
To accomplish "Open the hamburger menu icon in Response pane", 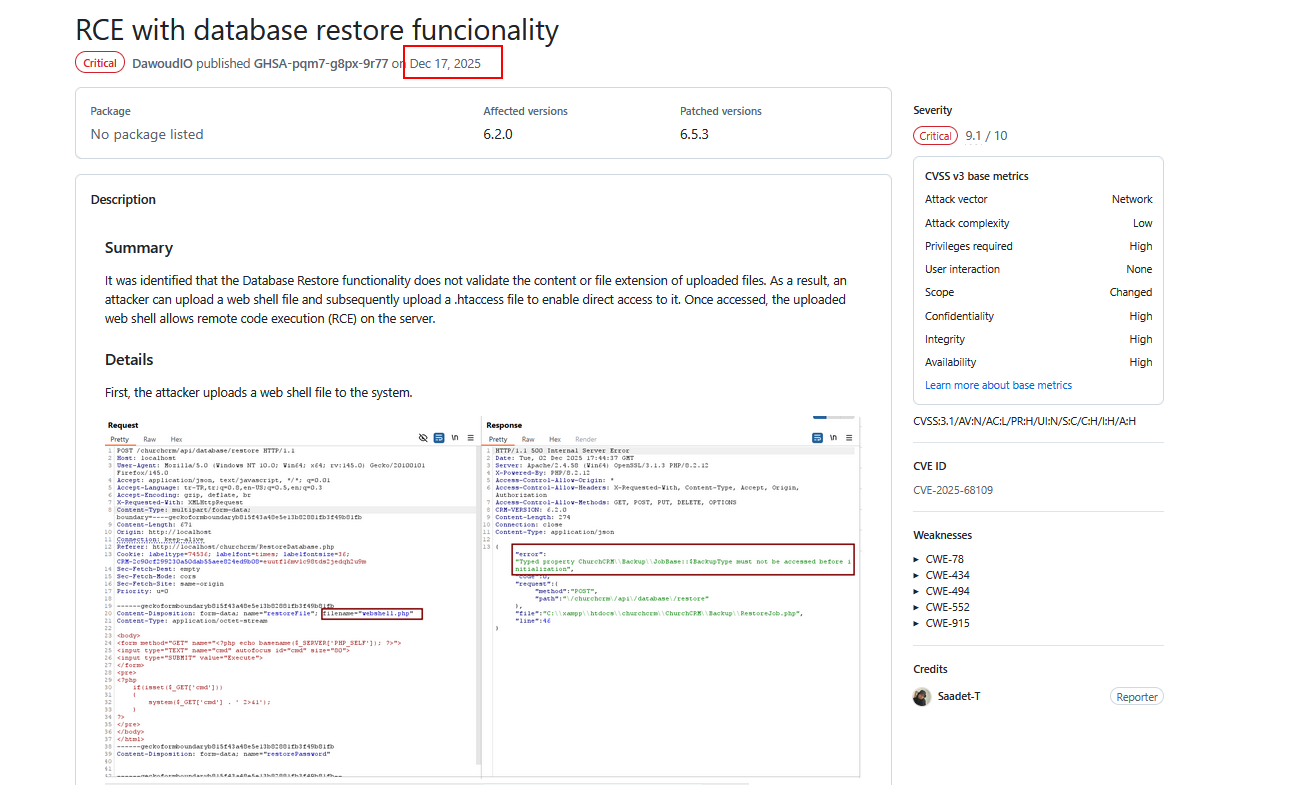I will 849,438.
